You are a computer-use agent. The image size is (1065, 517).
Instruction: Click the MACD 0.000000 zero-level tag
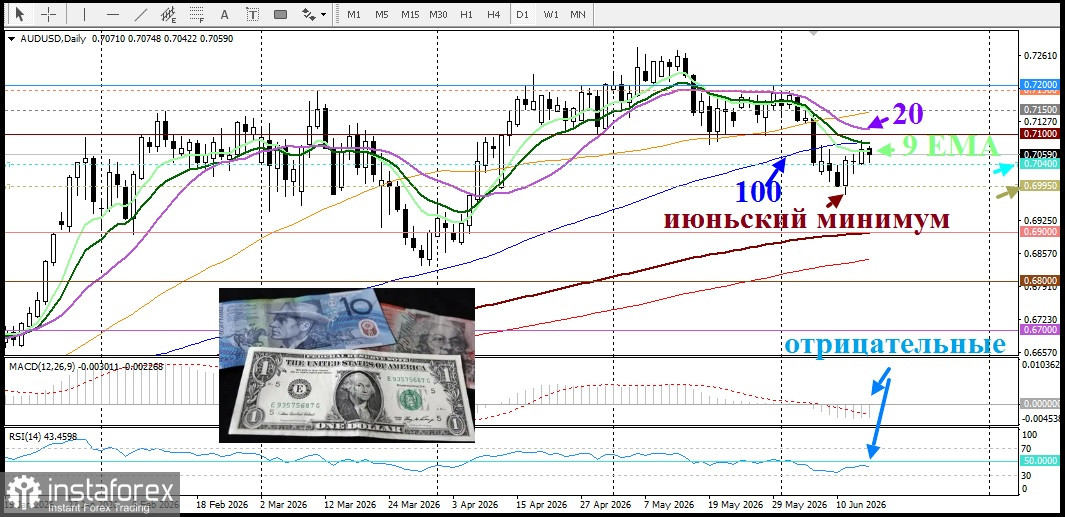(x=1039, y=404)
